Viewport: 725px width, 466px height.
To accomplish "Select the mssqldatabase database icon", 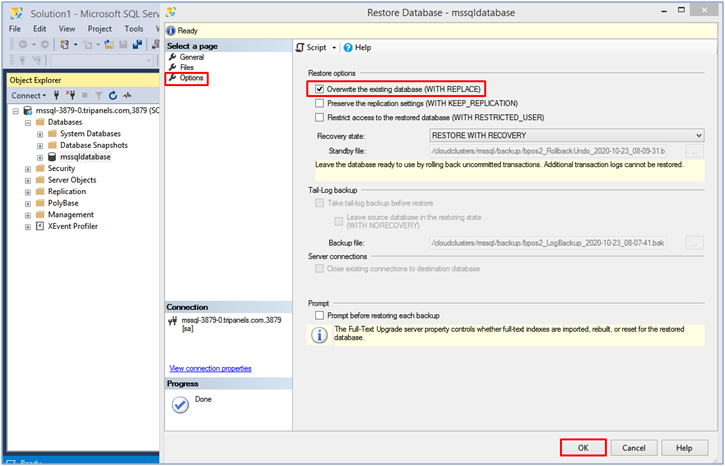I will 52,157.
